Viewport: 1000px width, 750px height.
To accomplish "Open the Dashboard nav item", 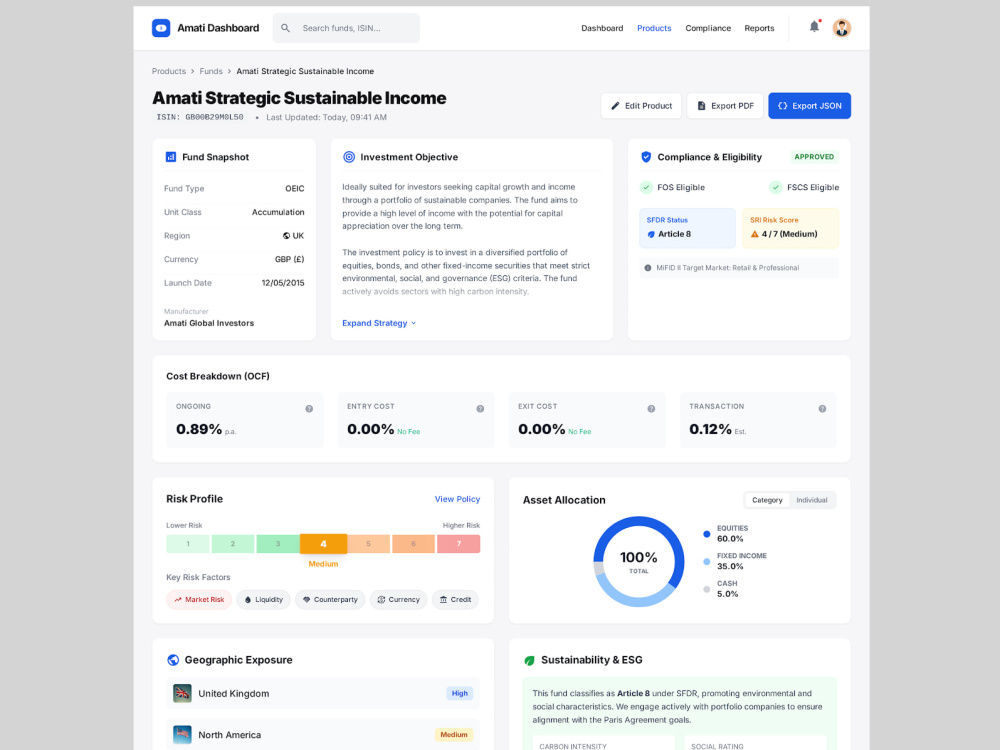I will pos(602,28).
